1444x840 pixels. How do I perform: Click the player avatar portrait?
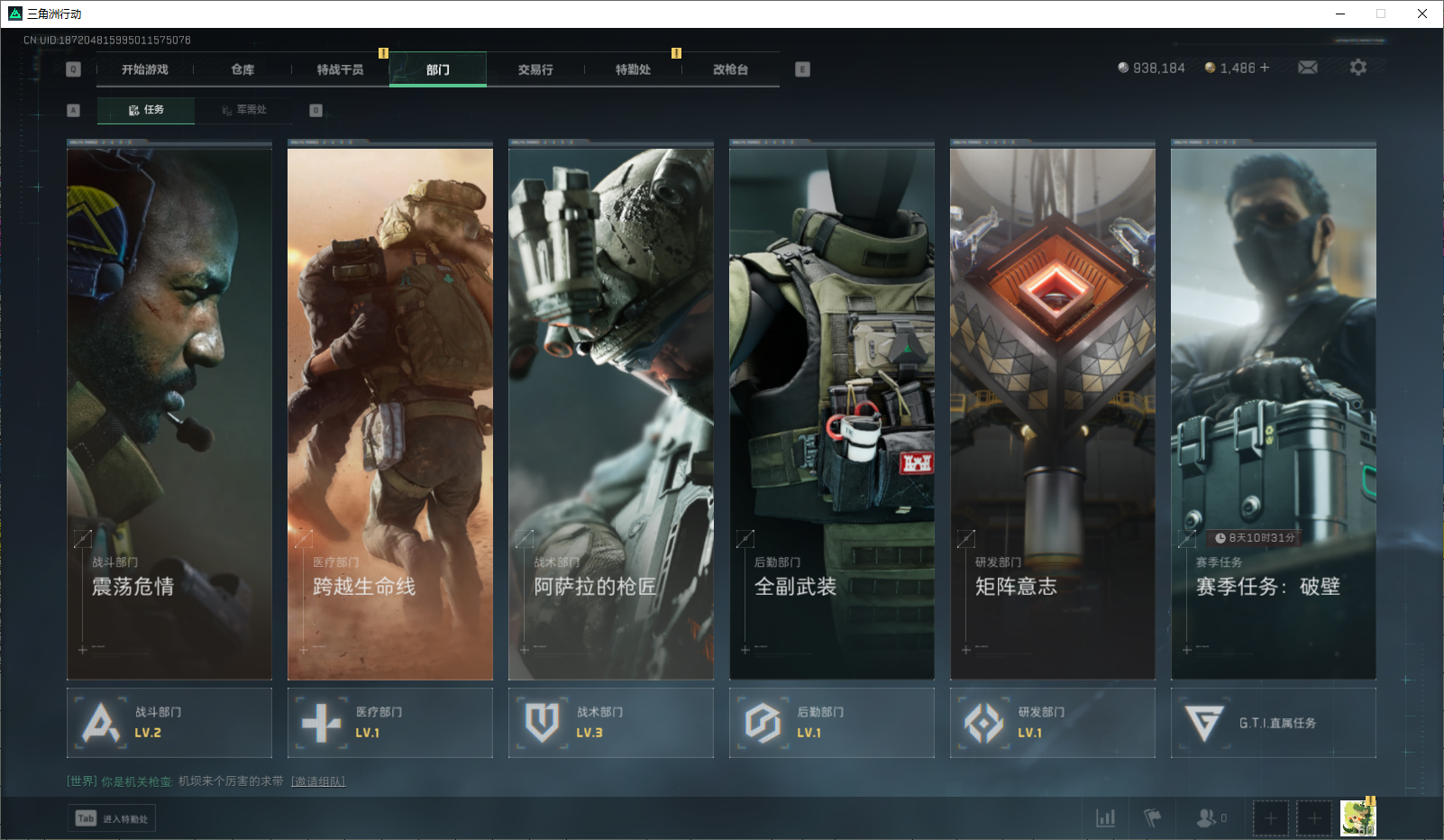coord(1358,817)
